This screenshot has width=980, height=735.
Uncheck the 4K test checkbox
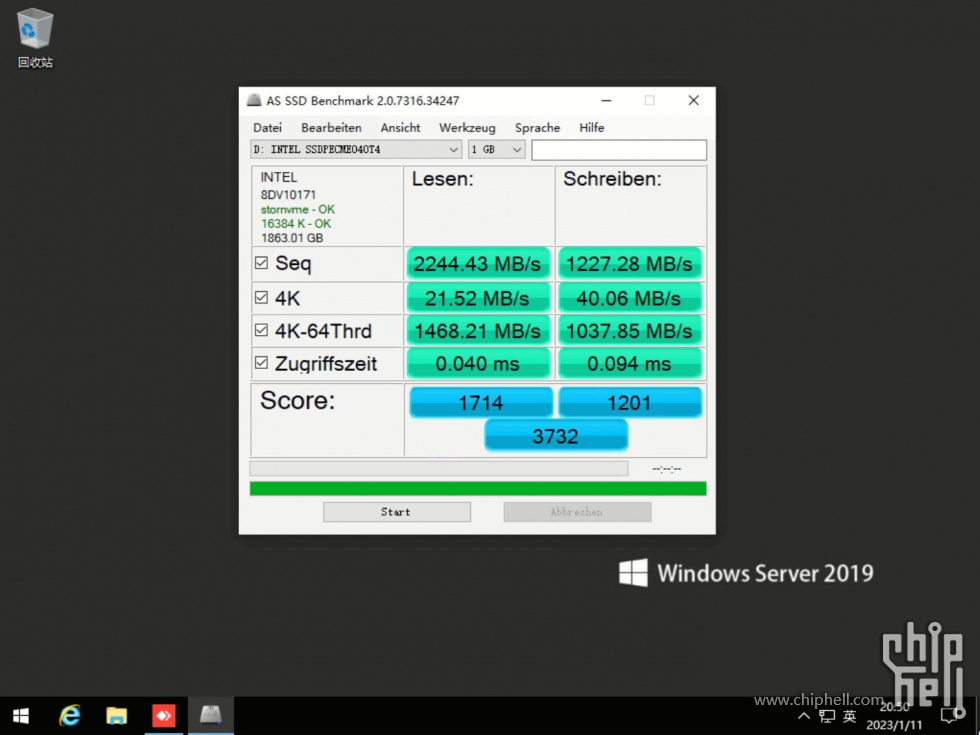[261, 298]
